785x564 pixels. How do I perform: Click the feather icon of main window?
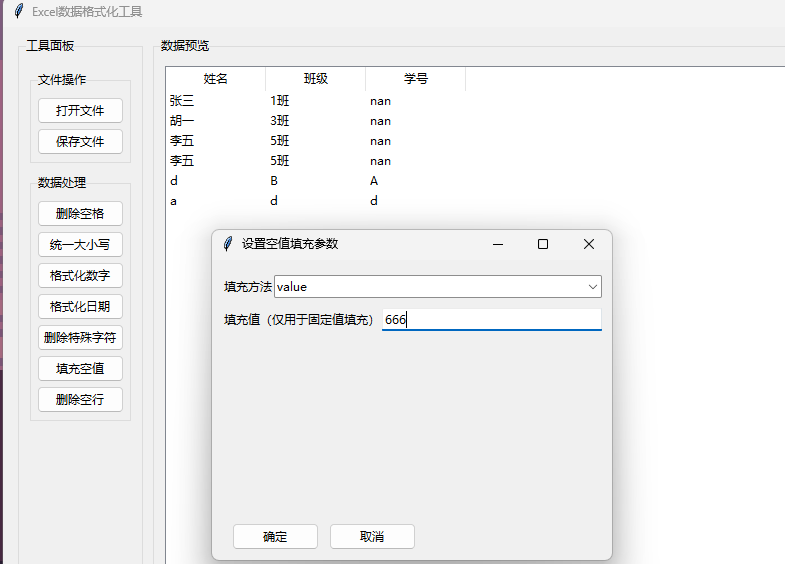19,11
